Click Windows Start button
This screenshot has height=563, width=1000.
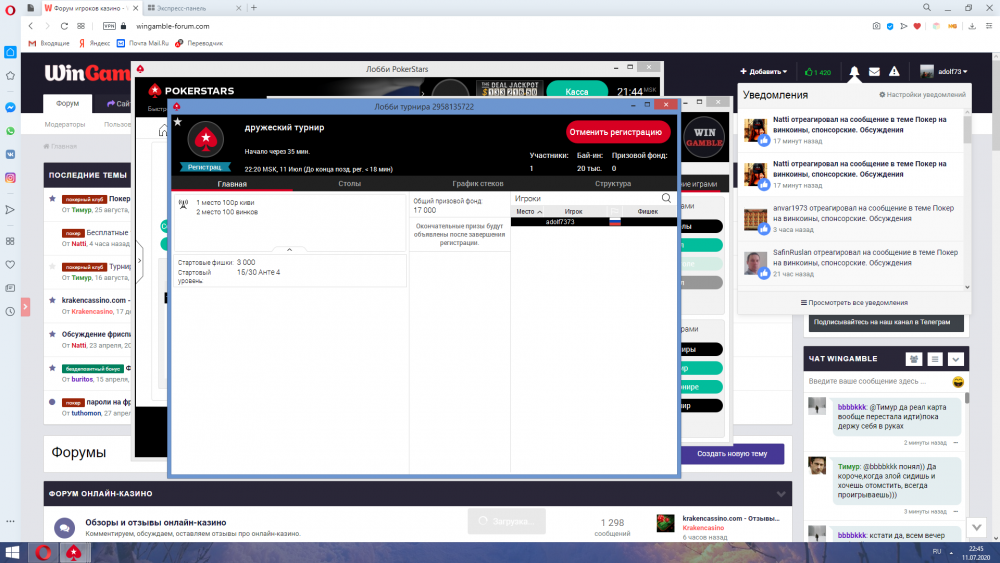point(12,553)
